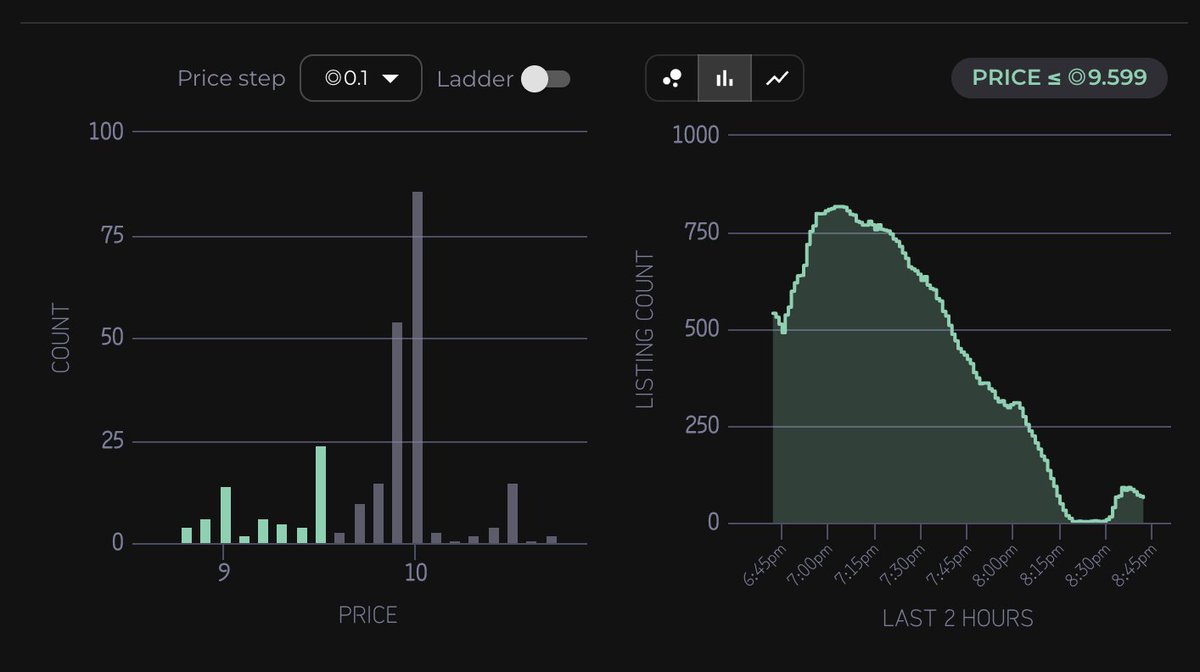Expand the price step value selector
1200x672 pixels.
tap(360, 77)
